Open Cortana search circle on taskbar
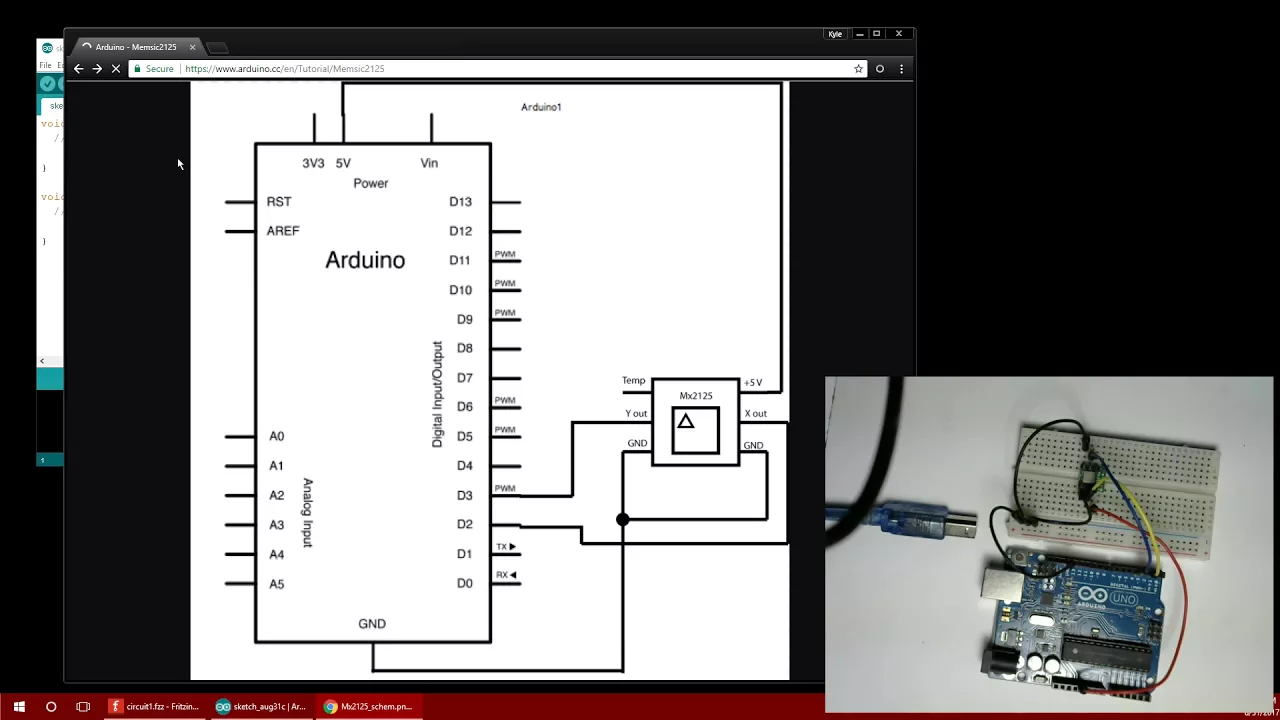Viewport: 1280px width, 720px height. 51,706
